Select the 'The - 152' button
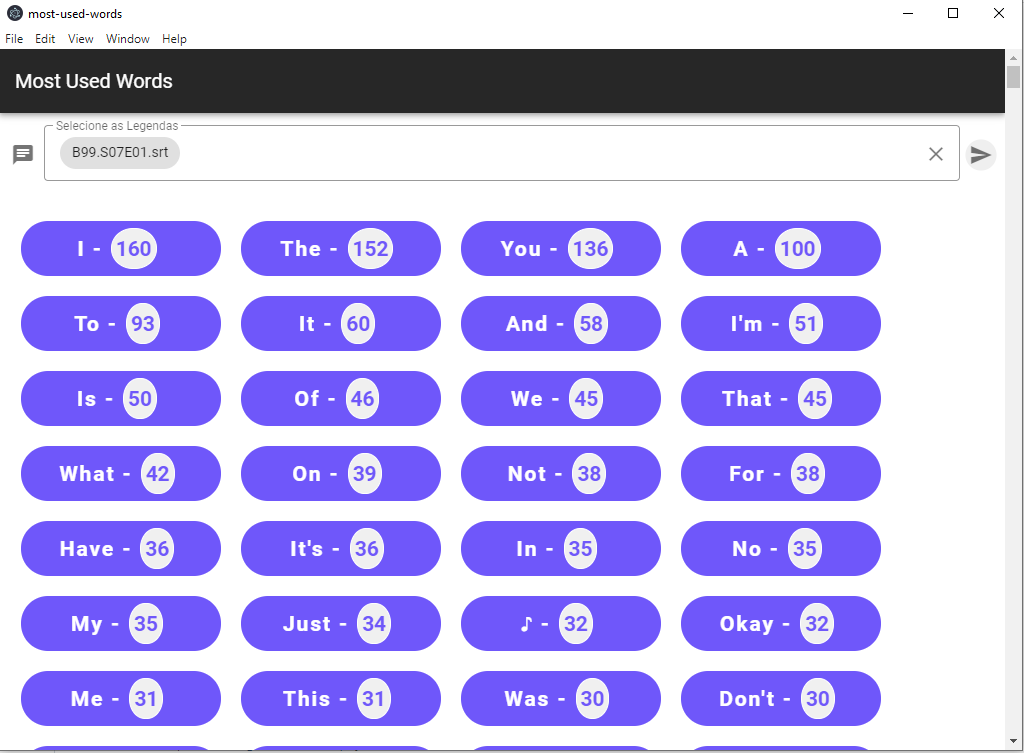Image resolution: width=1024 pixels, height=753 pixels. pyautogui.click(x=340, y=248)
